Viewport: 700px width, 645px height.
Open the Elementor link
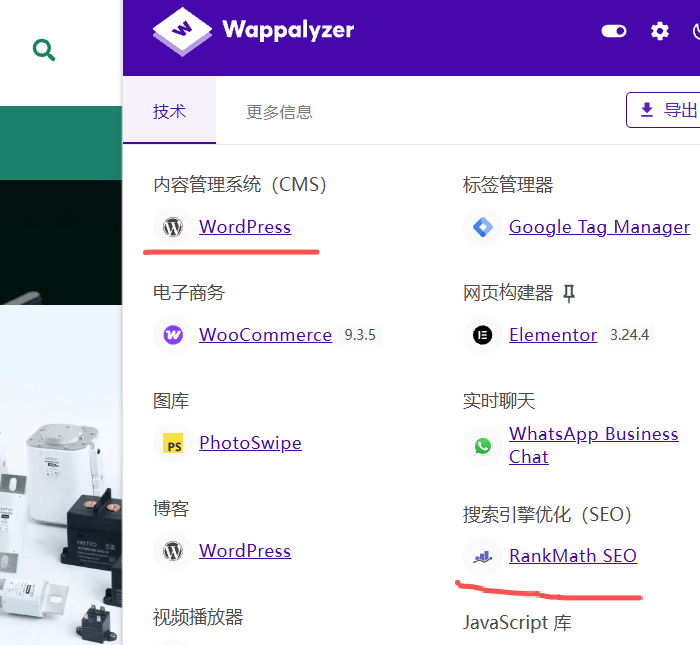tap(553, 335)
